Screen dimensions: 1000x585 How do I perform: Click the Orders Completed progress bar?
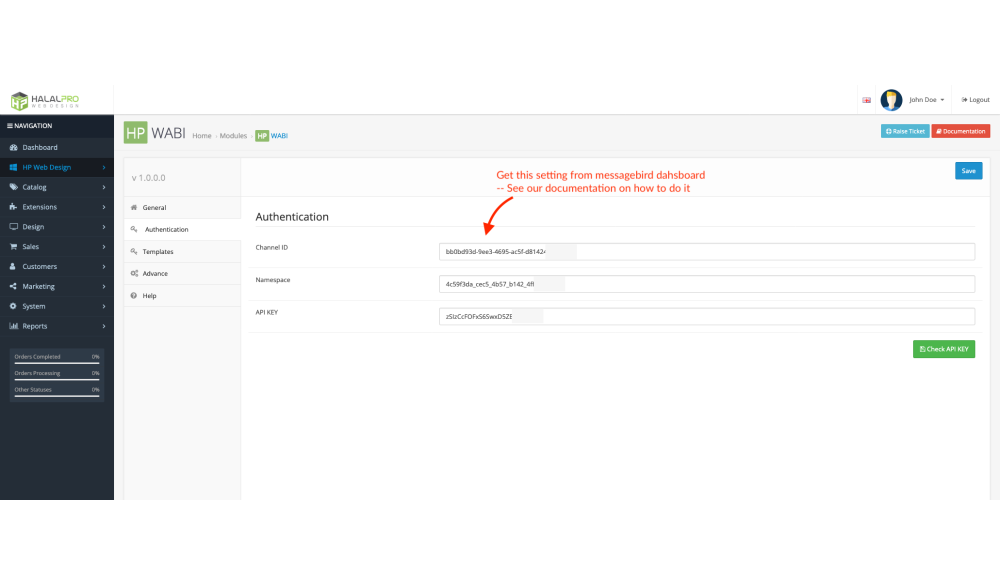[55, 363]
